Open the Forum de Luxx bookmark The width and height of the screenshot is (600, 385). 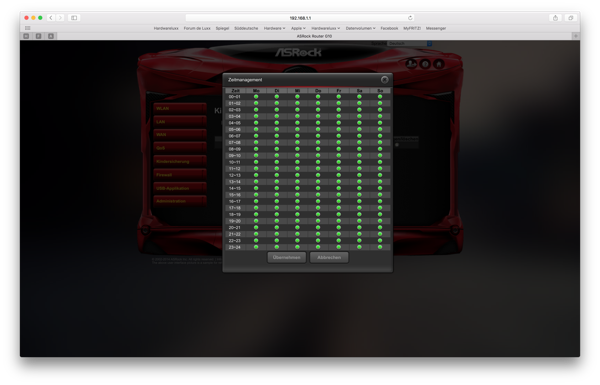coord(197,28)
